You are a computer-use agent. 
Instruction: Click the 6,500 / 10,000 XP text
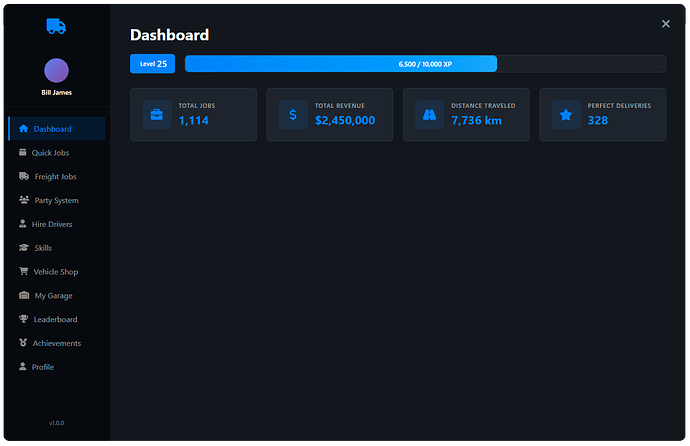pyautogui.click(x=425, y=64)
